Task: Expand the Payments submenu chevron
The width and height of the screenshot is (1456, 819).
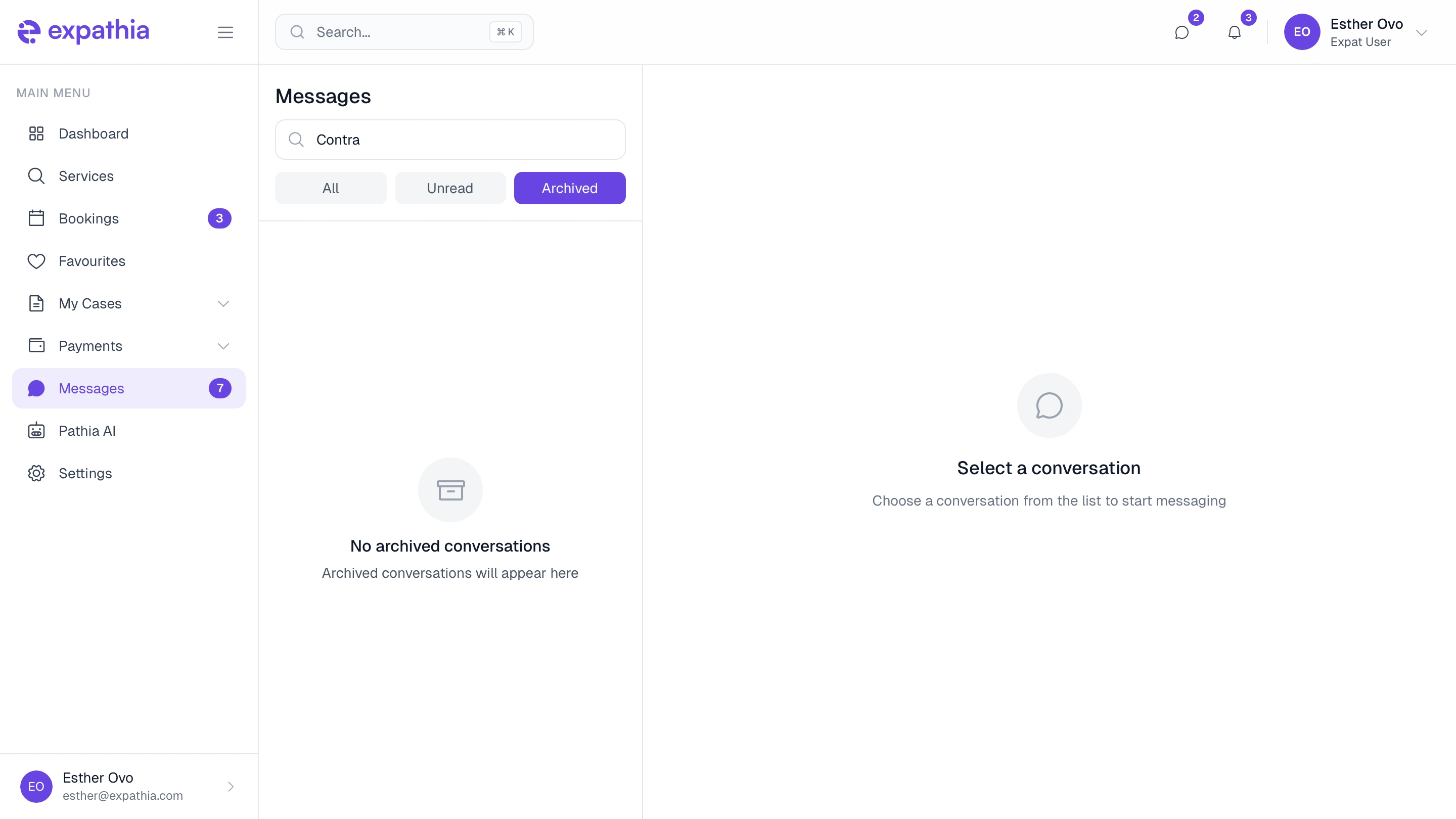Action: click(x=223, y=346)
